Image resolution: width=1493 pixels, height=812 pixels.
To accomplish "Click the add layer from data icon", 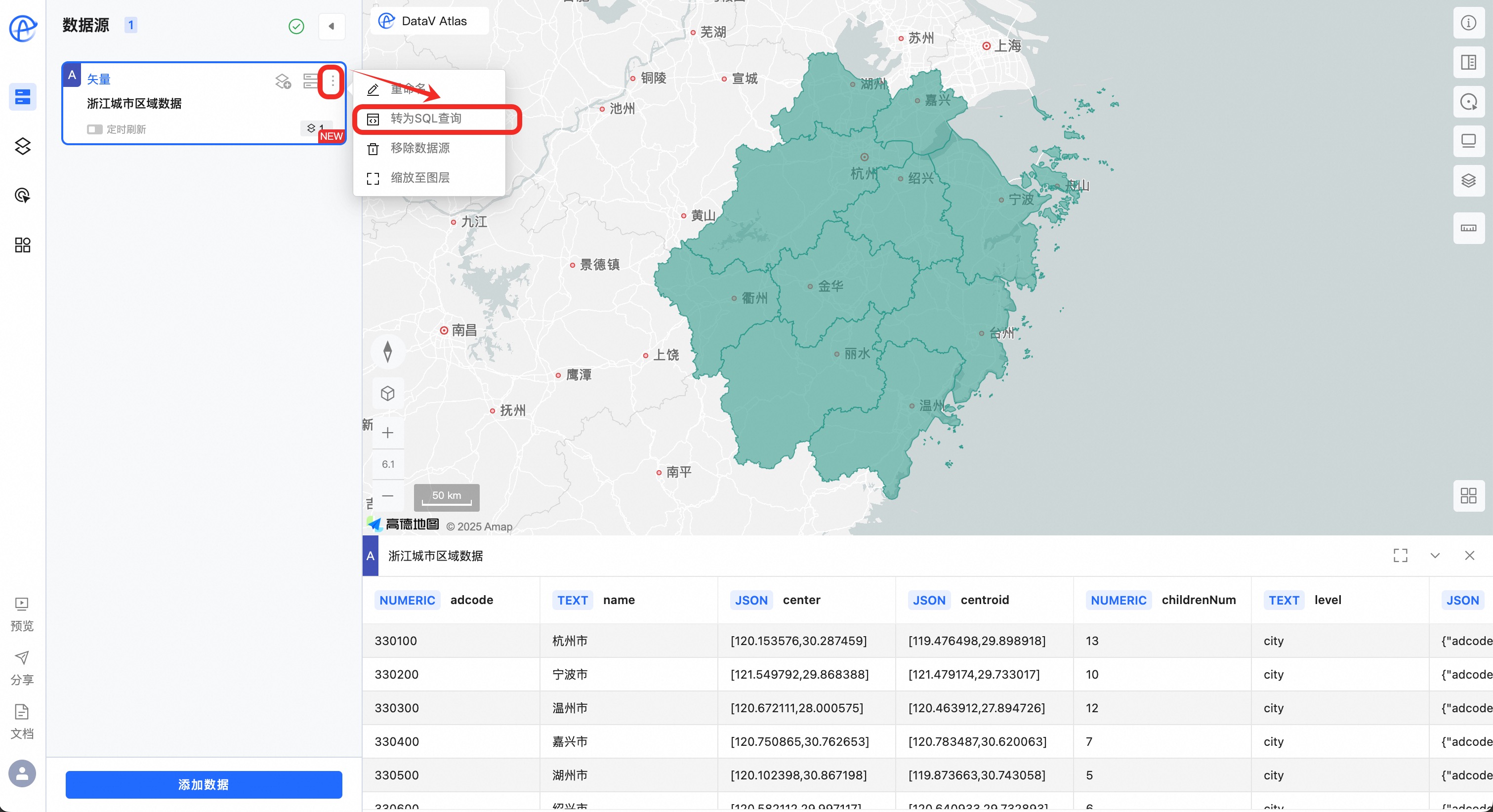I will tap(283, 81).
